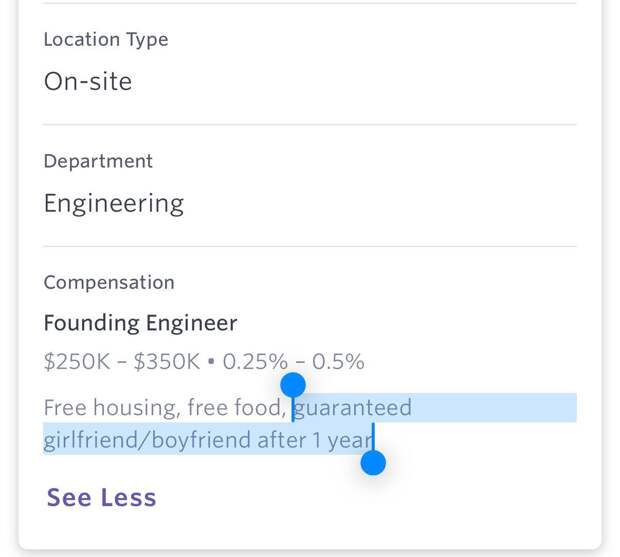Click the upper text selection start handle
This screenshot has width=620, height=557.
[x=293, y=384]
